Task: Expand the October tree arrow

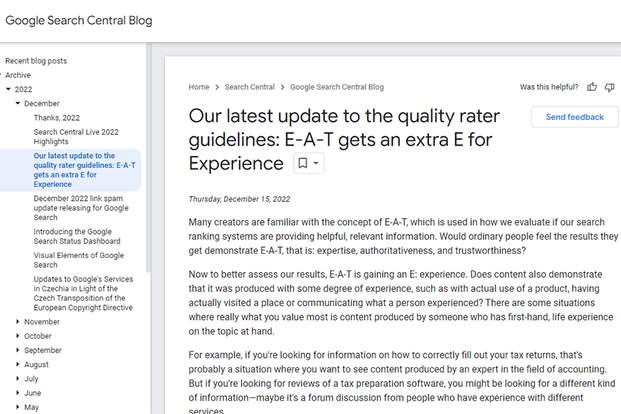Action: click(x=18, y=336)
